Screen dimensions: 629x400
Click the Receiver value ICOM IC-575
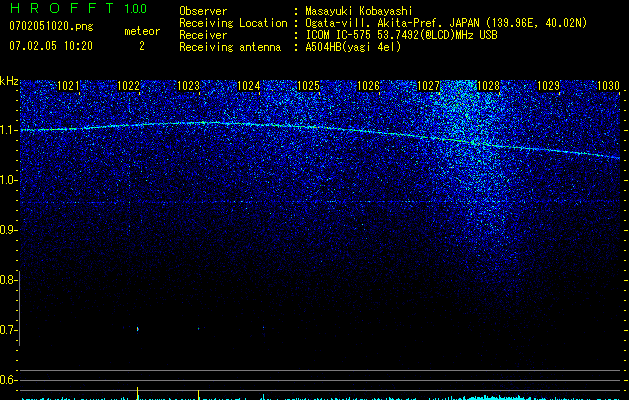[338, 35]
